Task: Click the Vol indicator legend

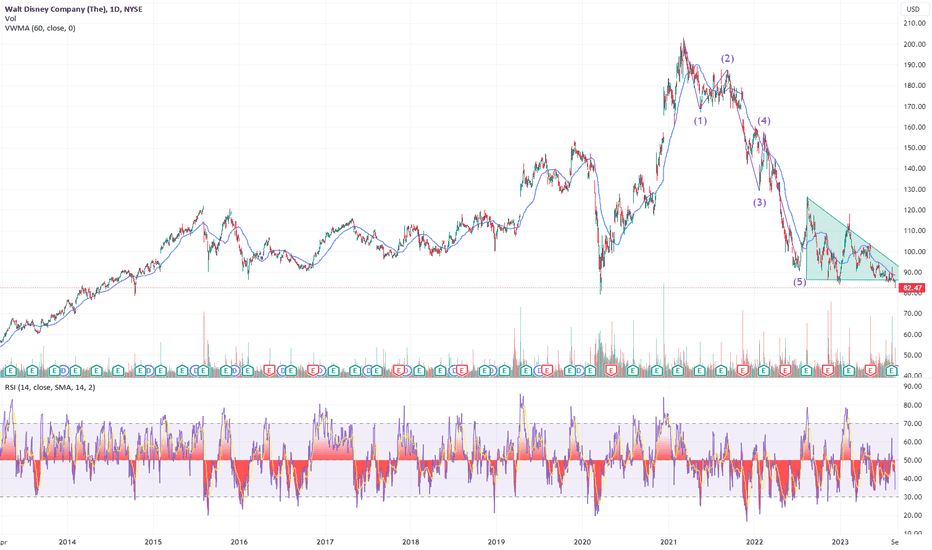Action: click(10, 18)
